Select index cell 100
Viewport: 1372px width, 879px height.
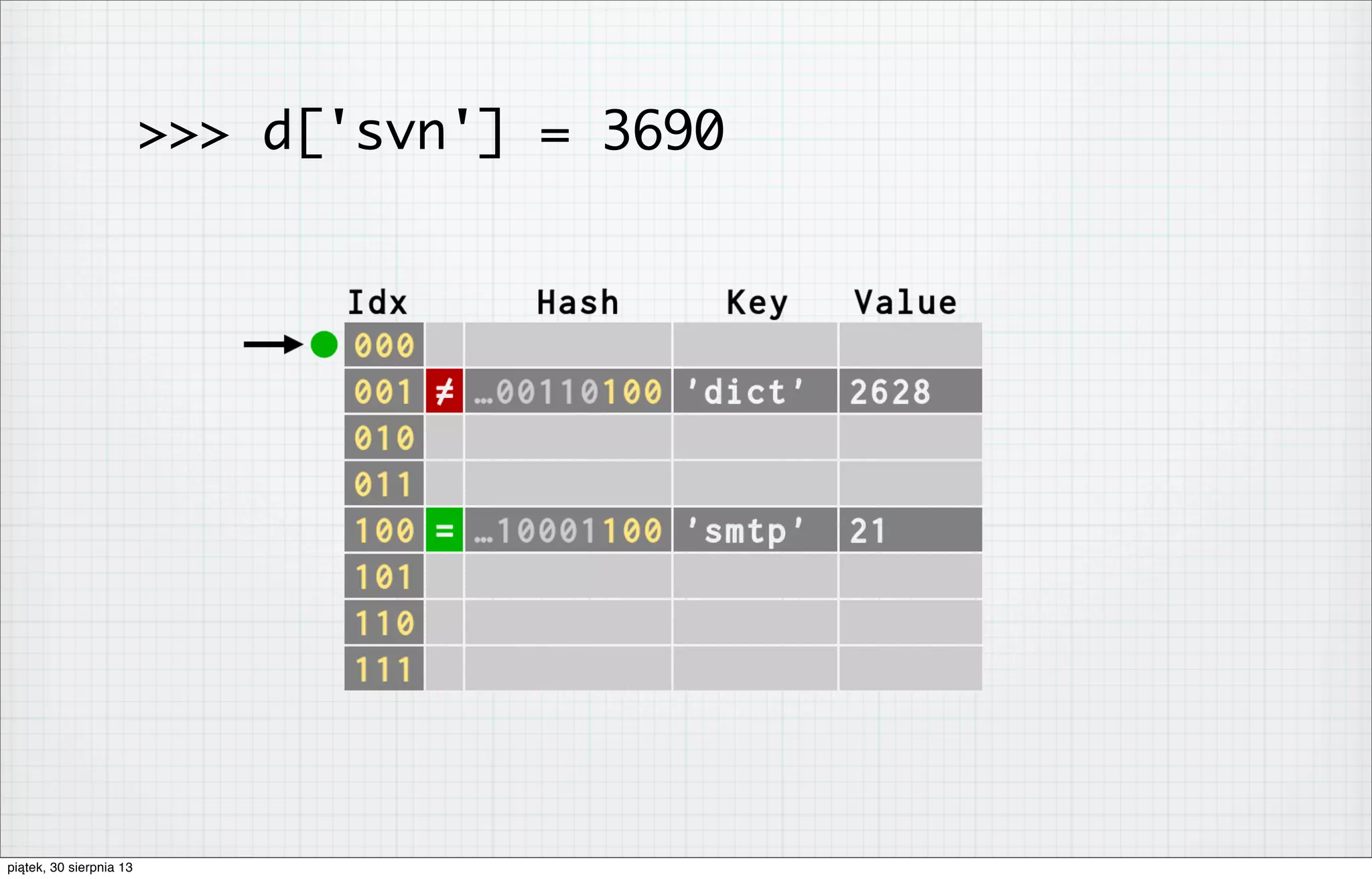click(384, 530)
